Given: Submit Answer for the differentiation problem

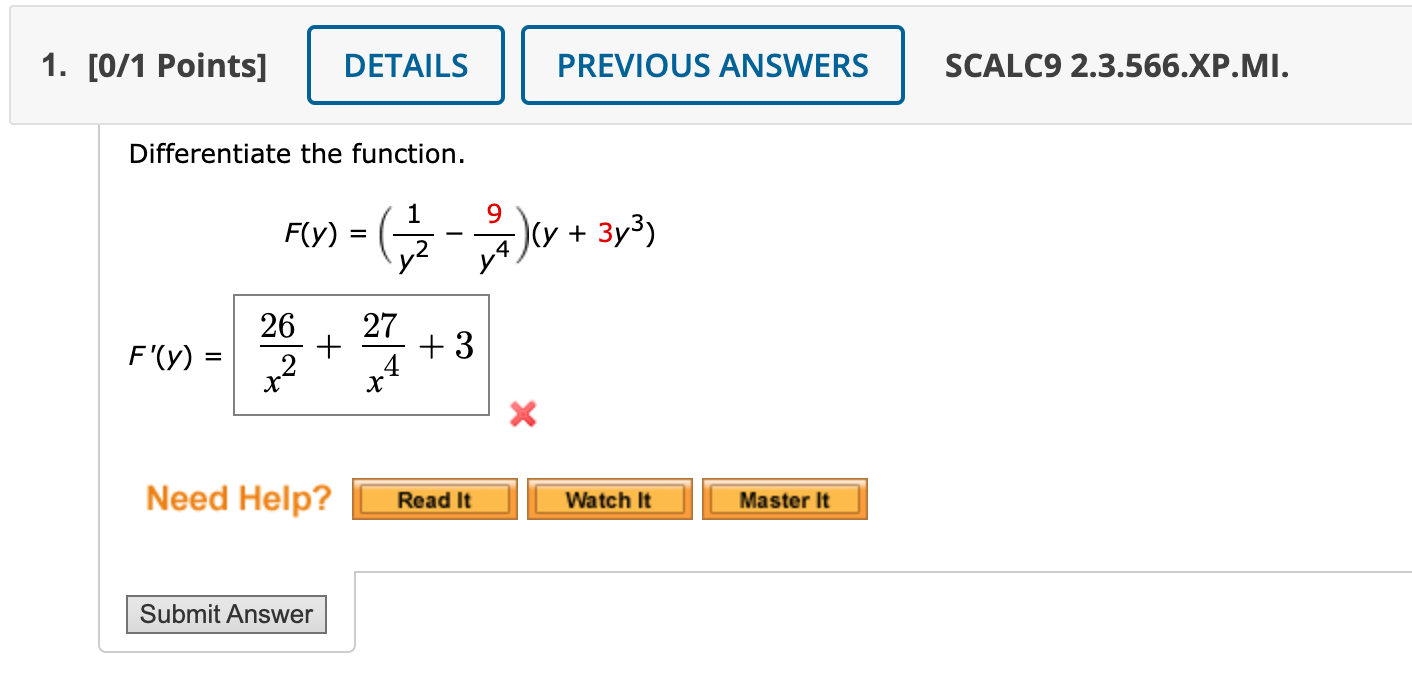Looking at the screenshot, I should (226, 613).
